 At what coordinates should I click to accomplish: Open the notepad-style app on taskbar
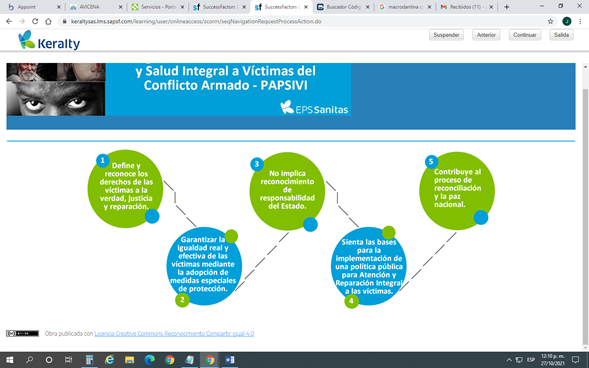(190, 360)
